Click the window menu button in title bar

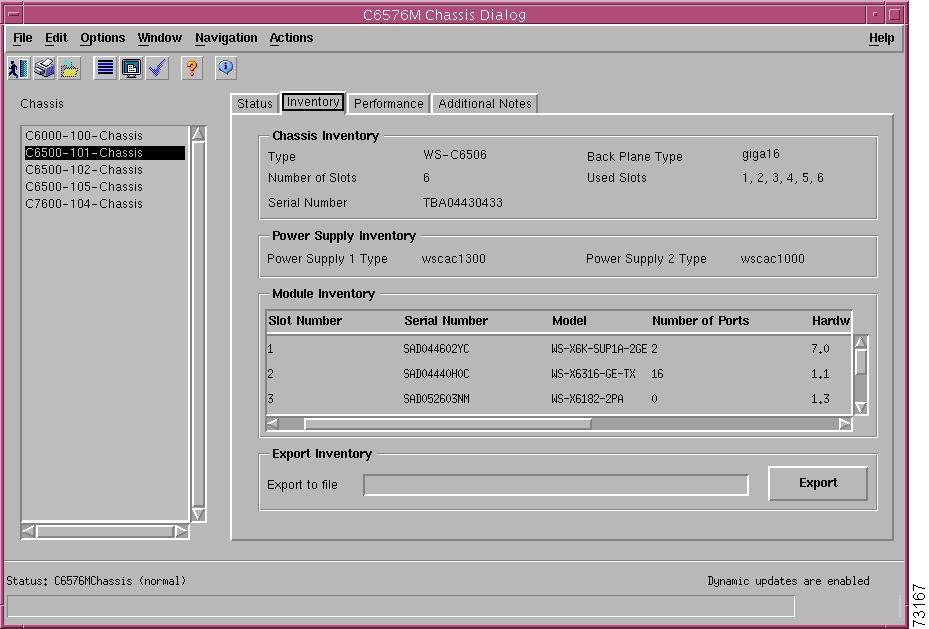14,14
